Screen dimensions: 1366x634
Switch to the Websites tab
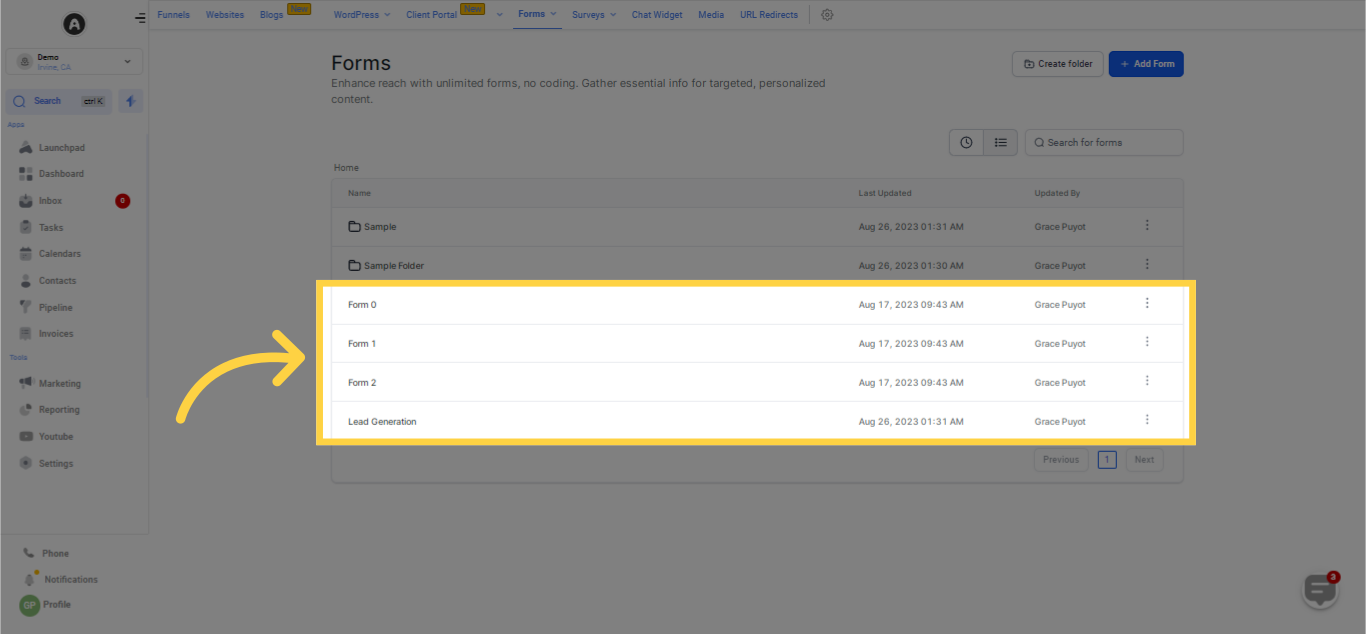click(x=225, y=15)
